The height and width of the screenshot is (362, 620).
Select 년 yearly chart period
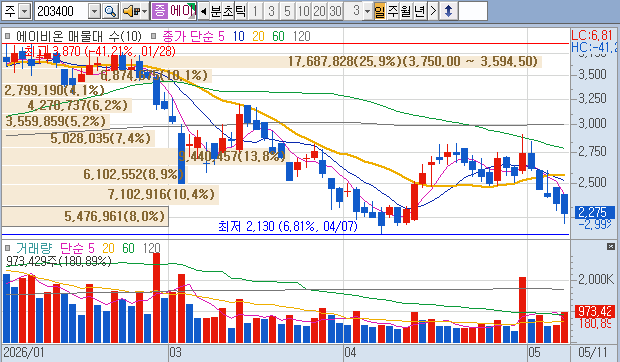coord(419,11)
